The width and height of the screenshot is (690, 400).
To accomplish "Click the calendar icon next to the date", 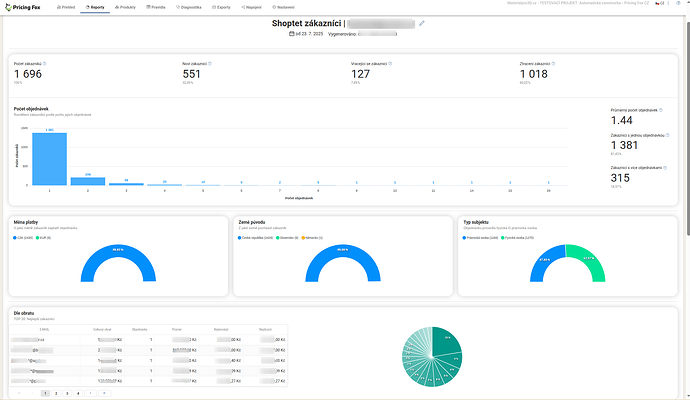I will (292, 34).
